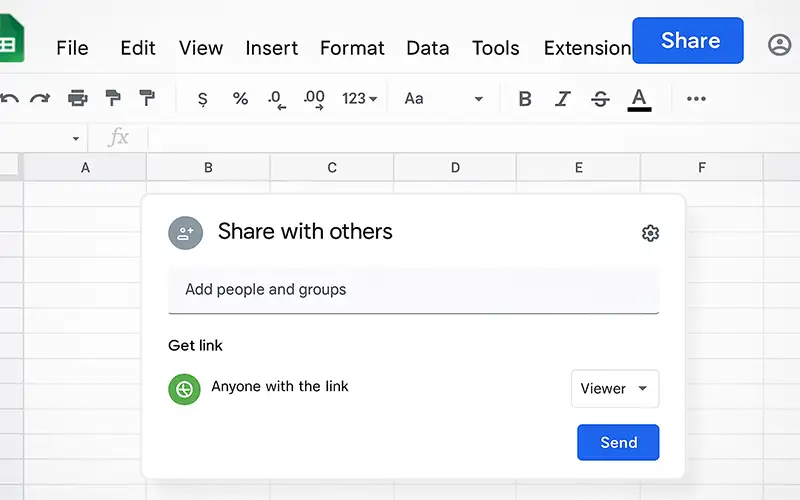The width and height of the screenshot is (800, 500).
Task: Expand the 123 number format dropdown
Action: (359, 98)
